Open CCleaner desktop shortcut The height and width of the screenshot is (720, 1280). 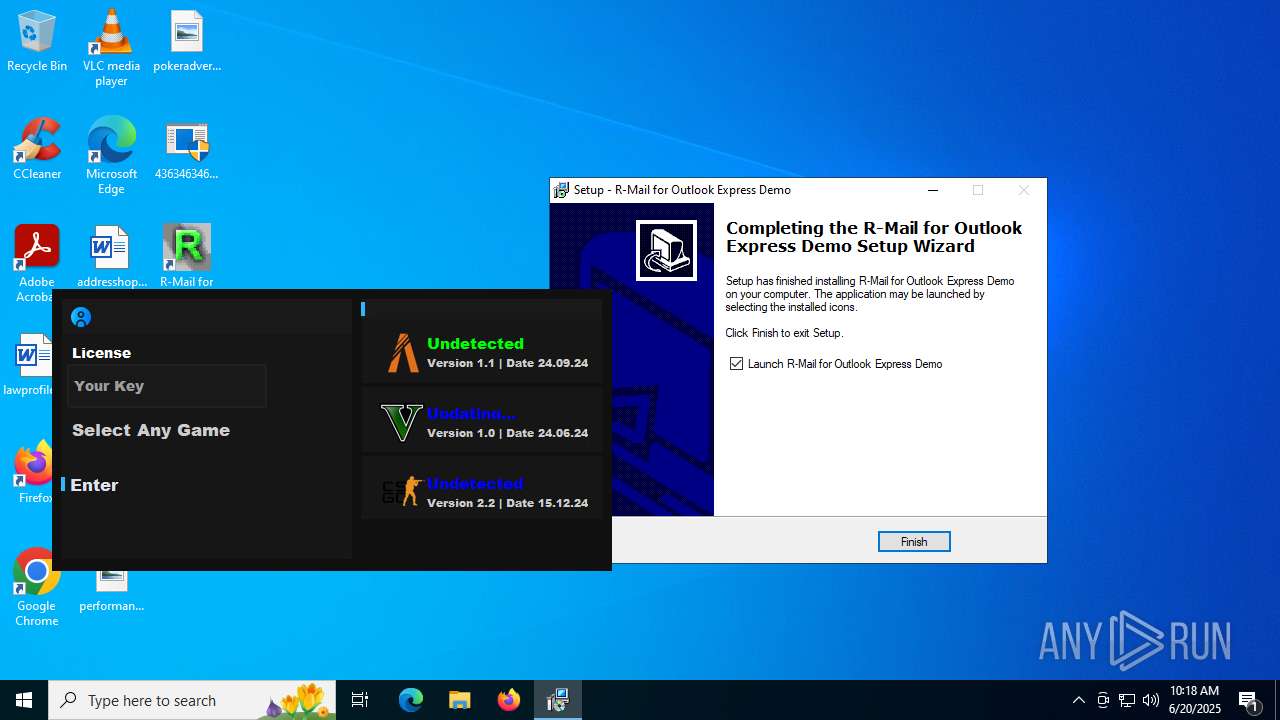click(x=37, y=150)
